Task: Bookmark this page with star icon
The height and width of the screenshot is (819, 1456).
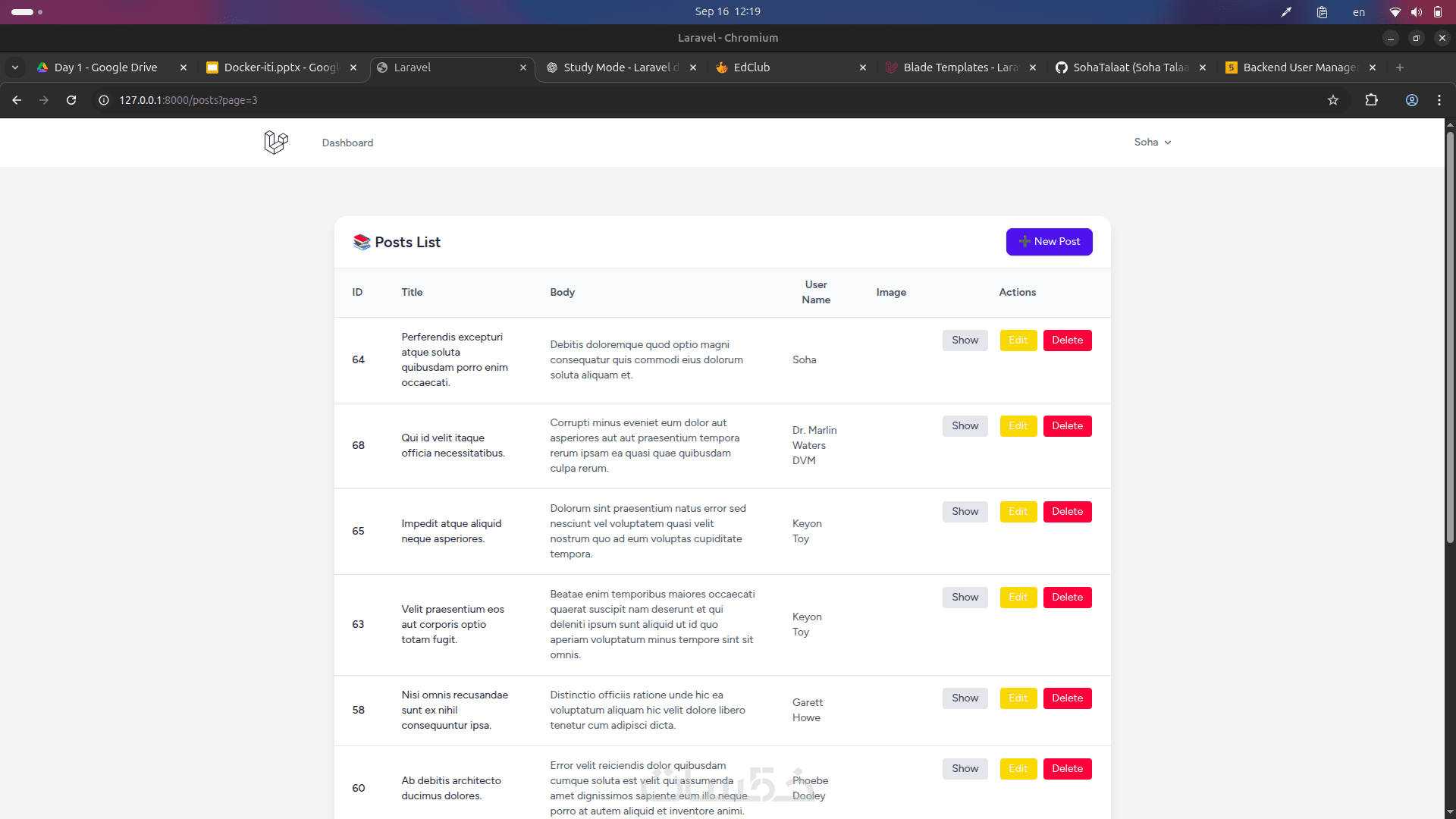Action: coord(1333,100)
